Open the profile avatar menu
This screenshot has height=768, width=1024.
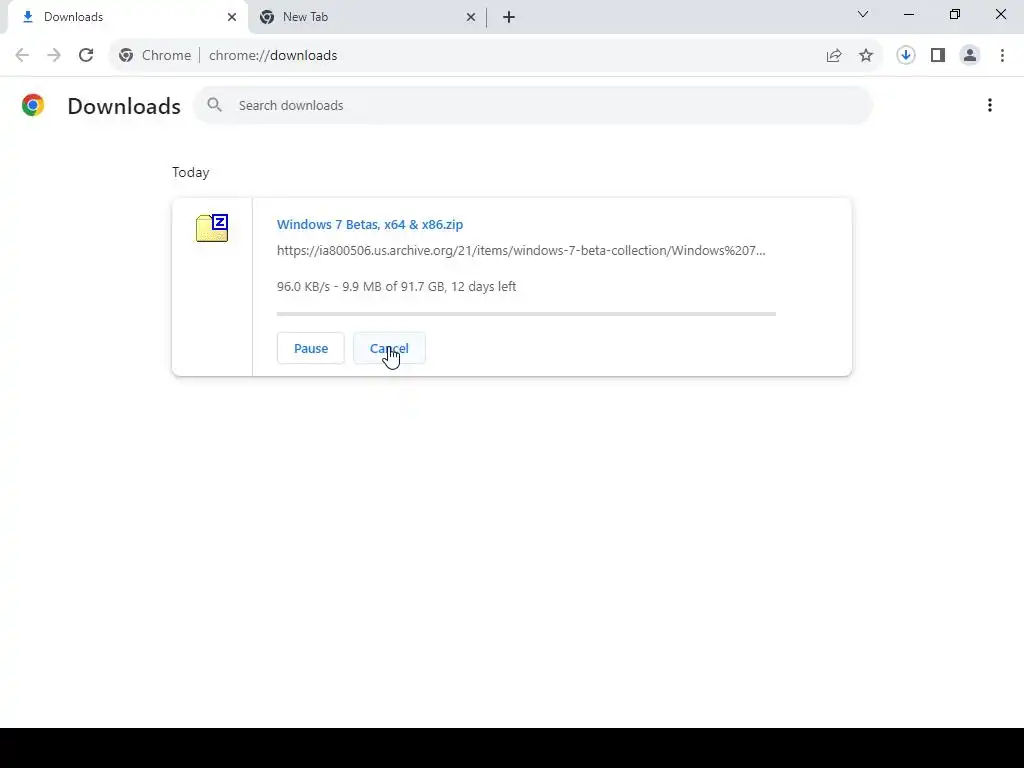coord(970,56)
